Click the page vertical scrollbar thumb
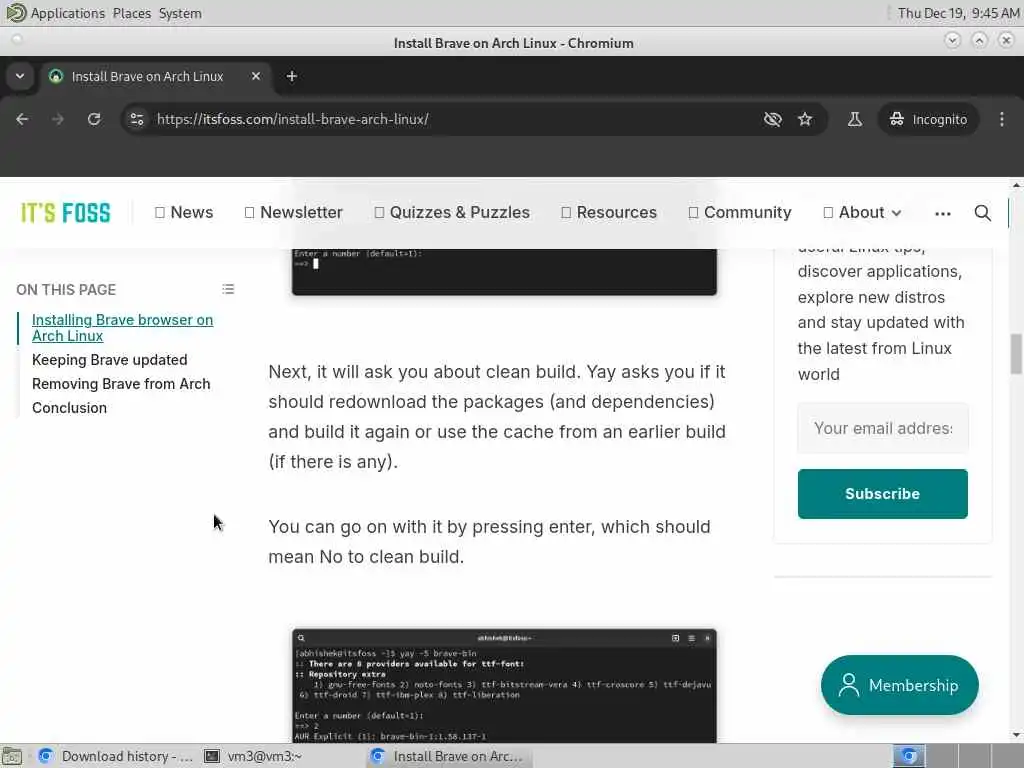Viewport: 1024px width, 768px height. [1016, 354]
